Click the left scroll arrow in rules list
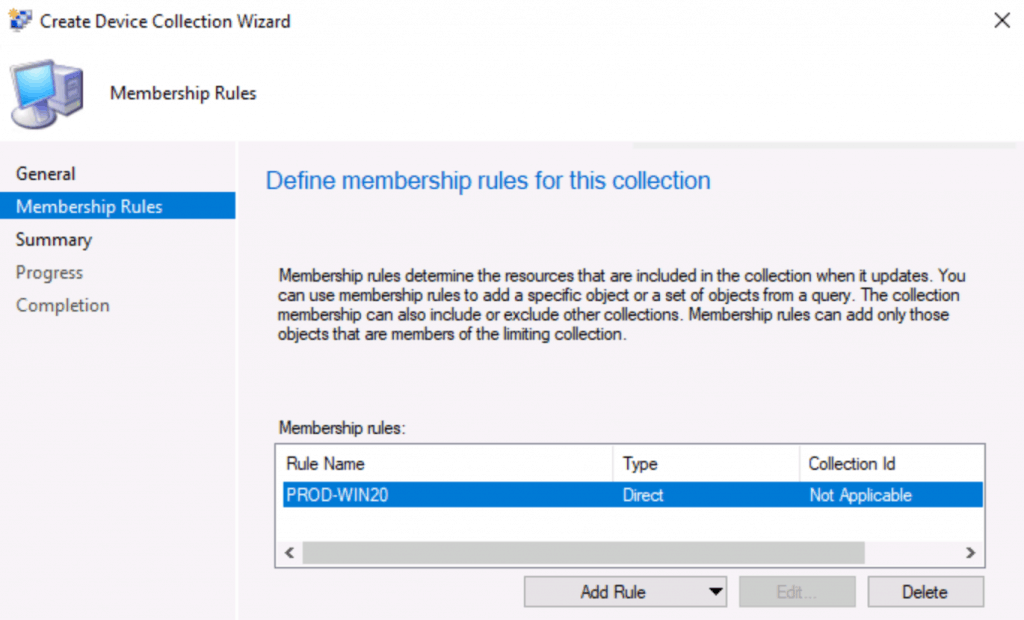 [x=290, y=553]
